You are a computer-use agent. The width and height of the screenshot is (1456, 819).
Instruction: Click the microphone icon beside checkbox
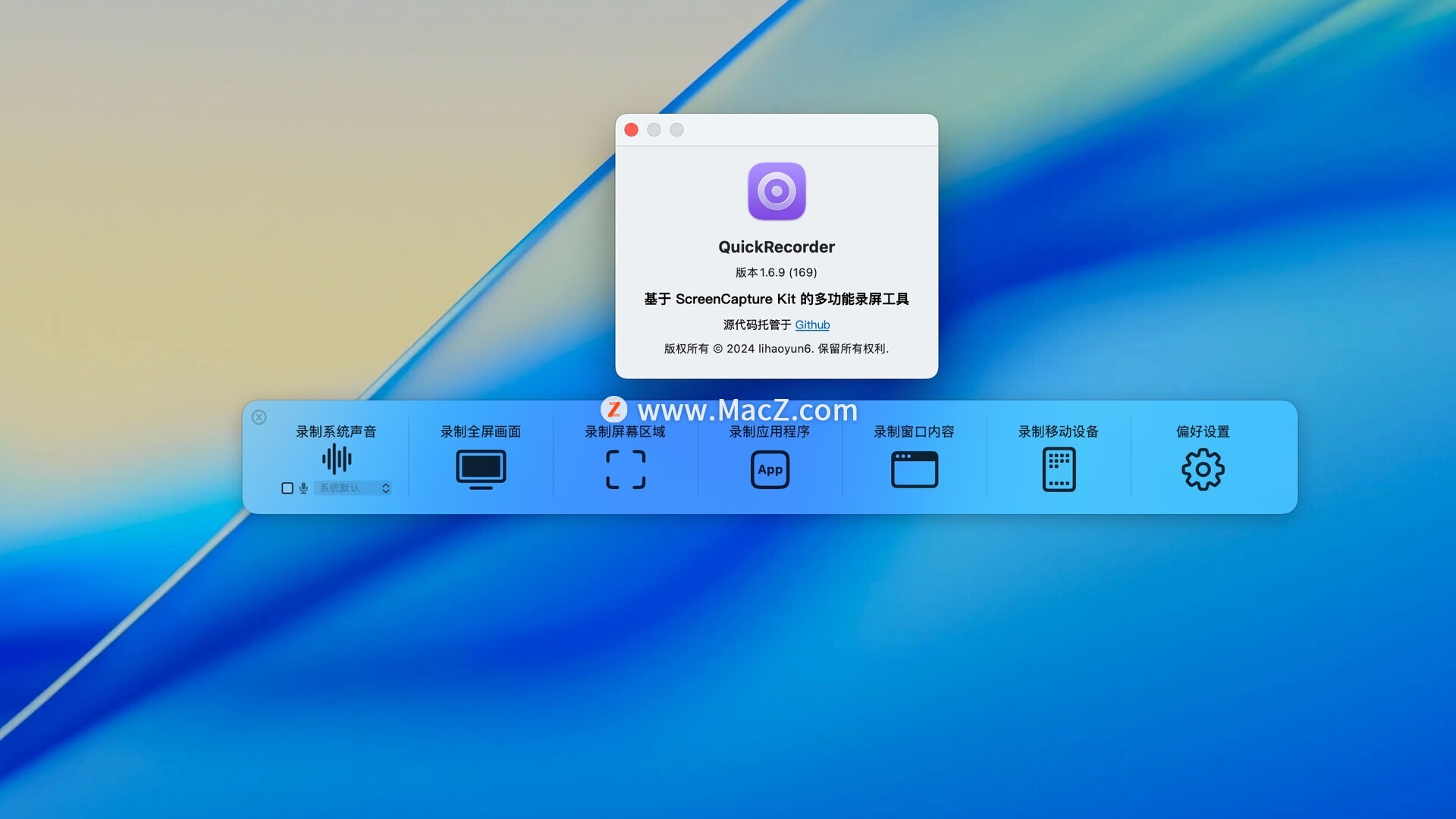click(x=303, y=488)
